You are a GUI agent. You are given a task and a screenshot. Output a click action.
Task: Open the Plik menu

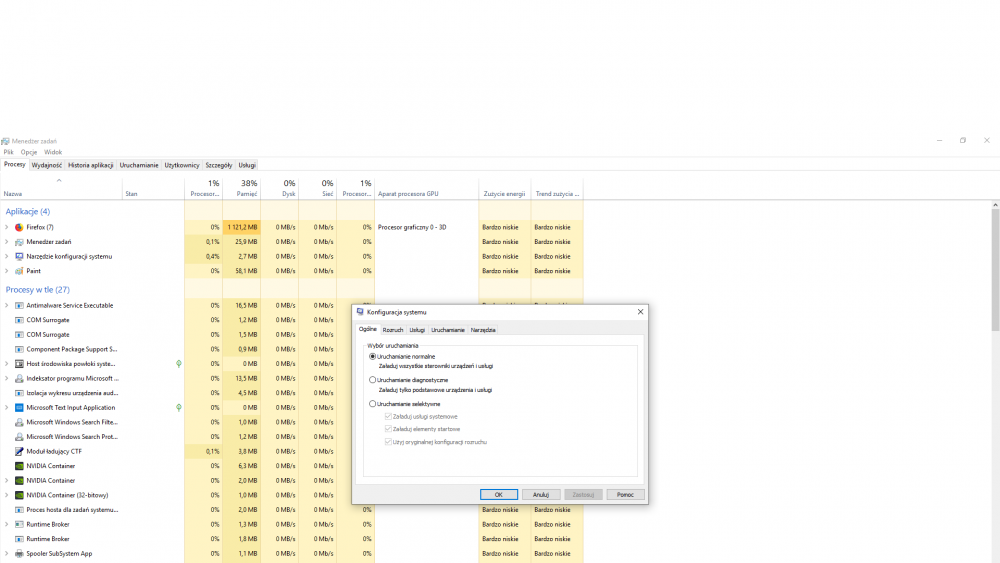coord(8,152)
